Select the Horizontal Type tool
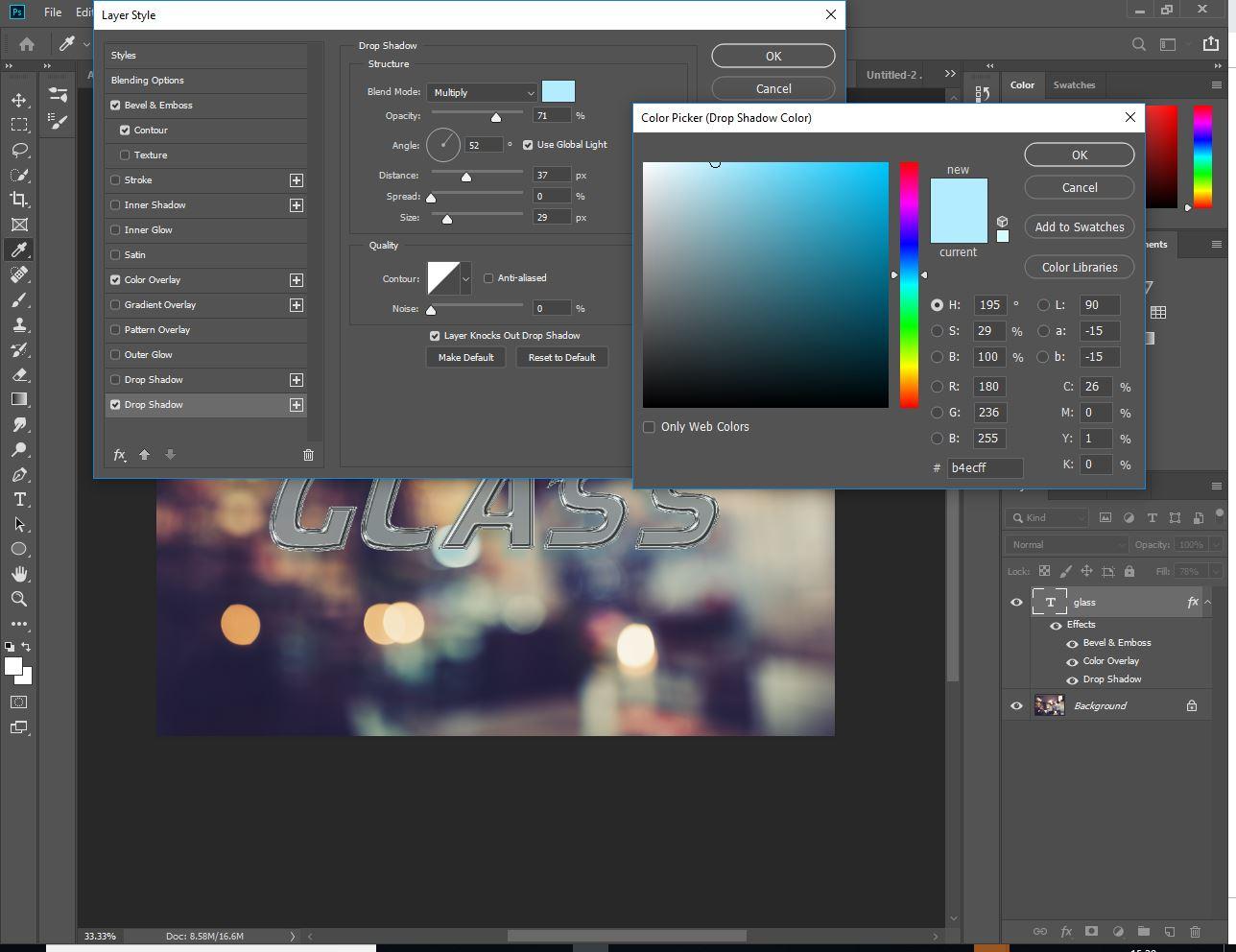The width and height of the screenshot is (1236, 952). coord(19,499)
